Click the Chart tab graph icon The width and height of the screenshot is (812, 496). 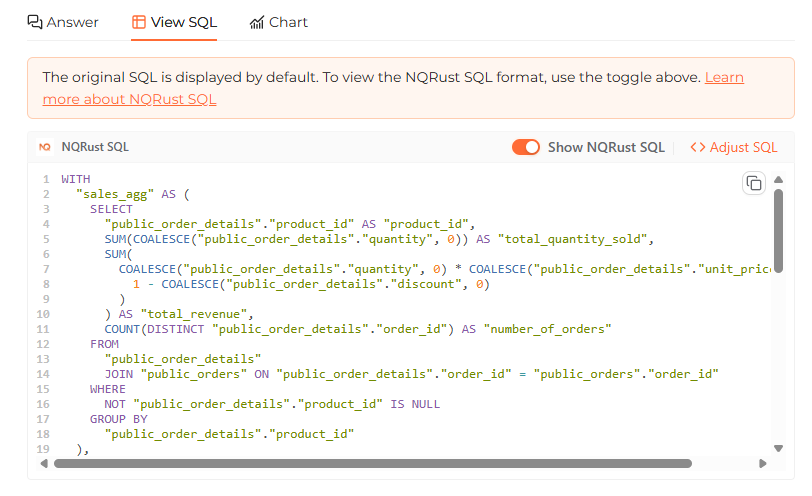click(x=257, y=23)
